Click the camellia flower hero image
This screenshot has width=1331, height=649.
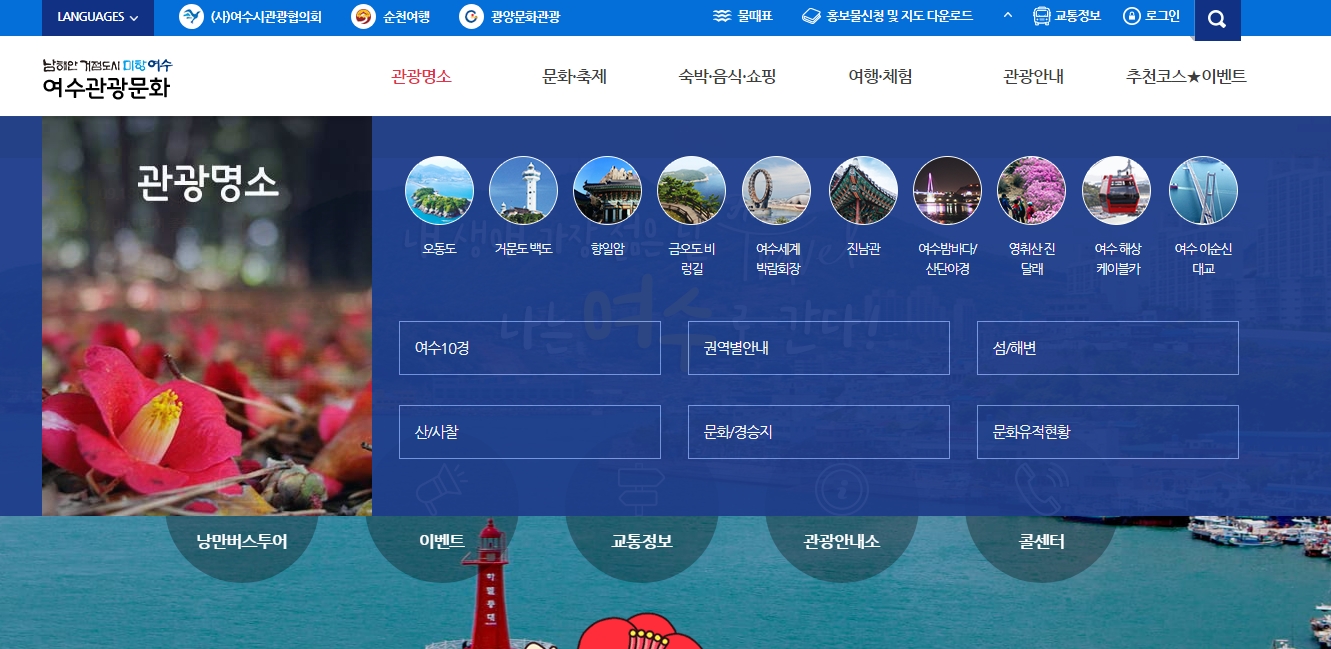205,315
